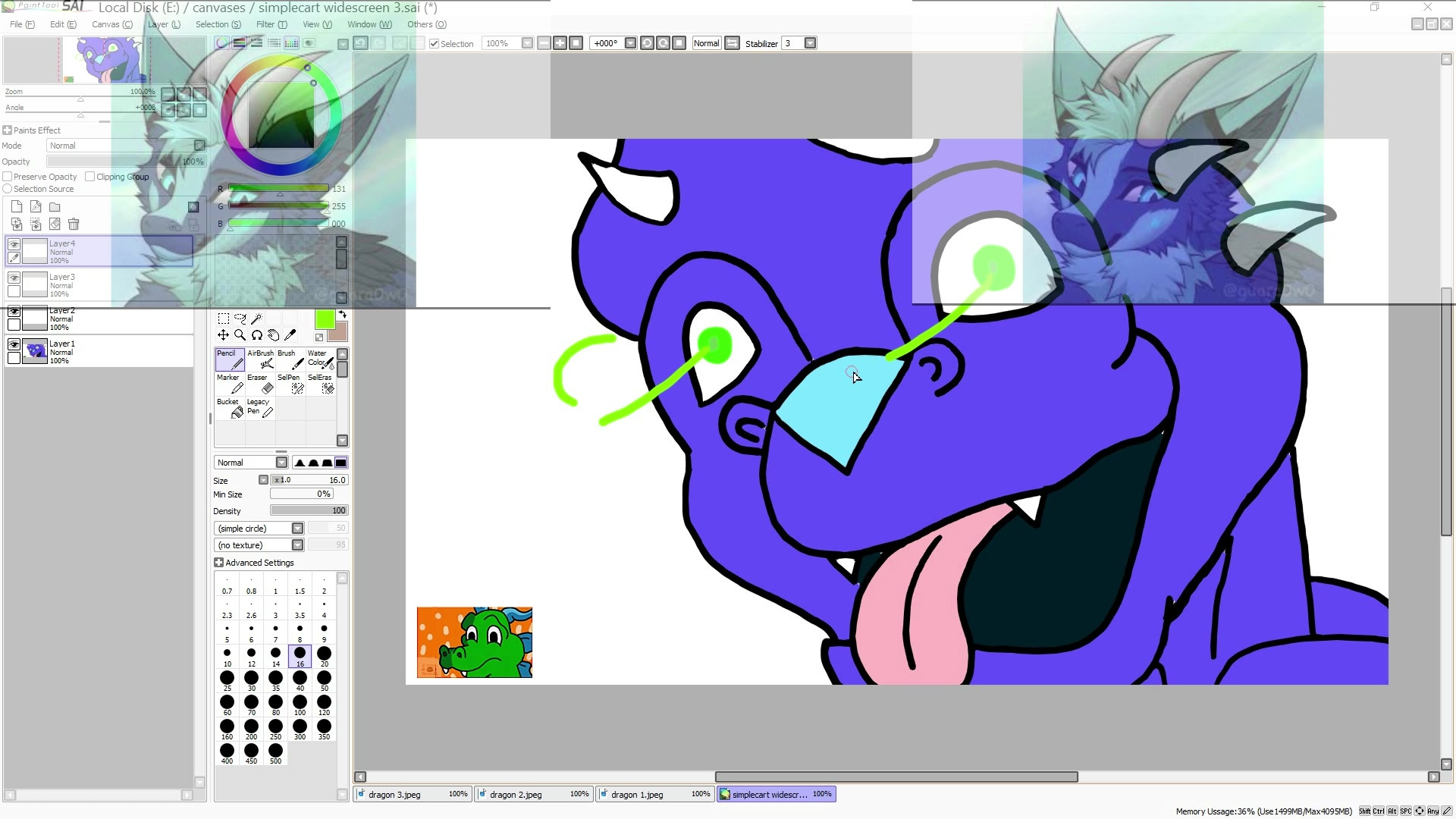Create a new normal layer
This screenshot has width=1456, height=819.
(17, 206)
